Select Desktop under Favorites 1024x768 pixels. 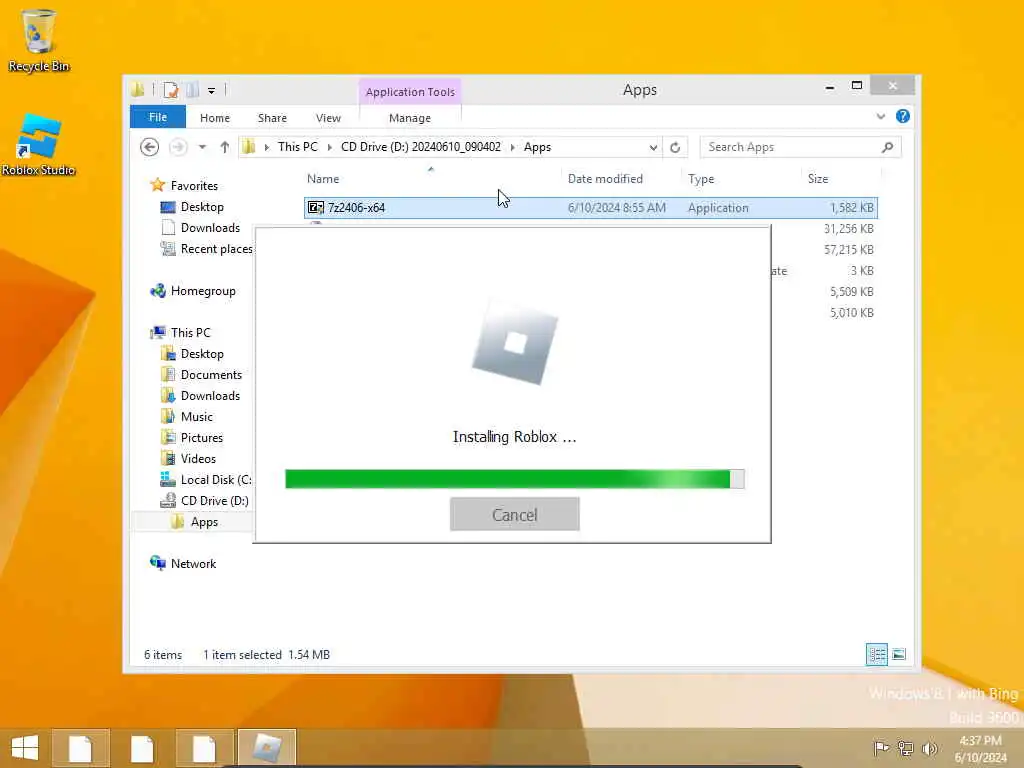click(202, 207)
